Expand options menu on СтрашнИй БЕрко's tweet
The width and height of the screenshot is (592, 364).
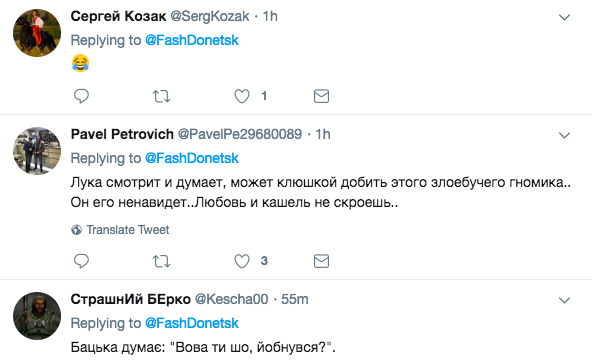pos(564,301)
